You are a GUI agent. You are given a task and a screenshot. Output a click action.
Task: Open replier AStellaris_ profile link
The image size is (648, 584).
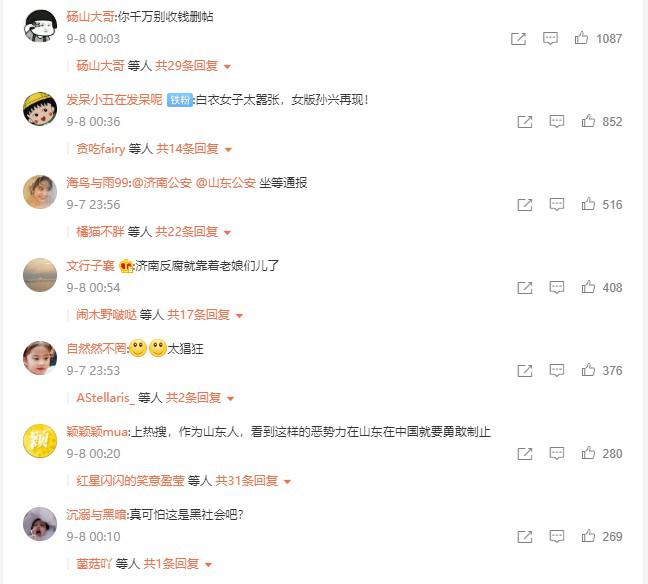106,398
